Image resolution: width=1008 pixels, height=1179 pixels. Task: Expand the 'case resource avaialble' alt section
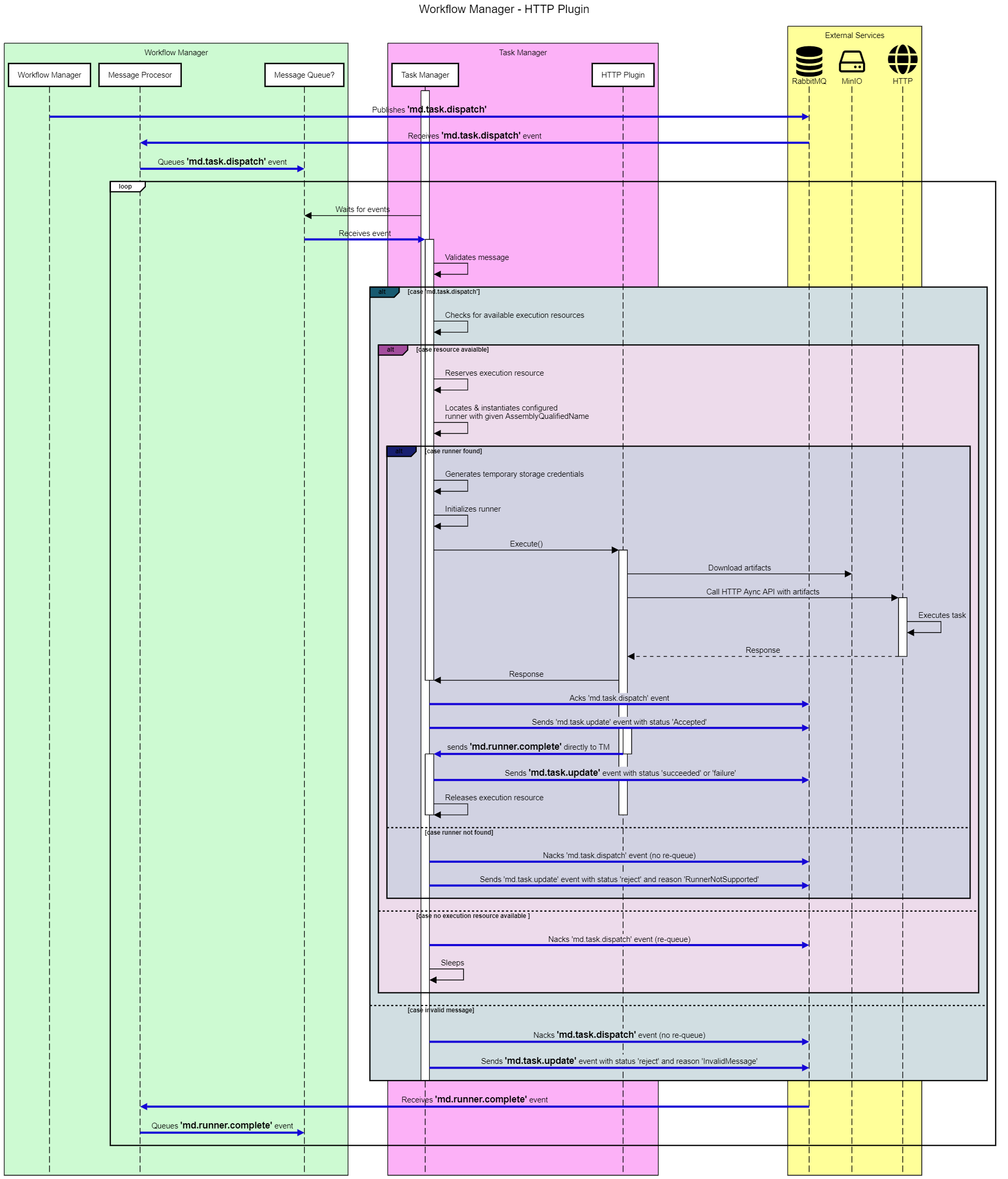pyautogui.click(x=391, y=350)
